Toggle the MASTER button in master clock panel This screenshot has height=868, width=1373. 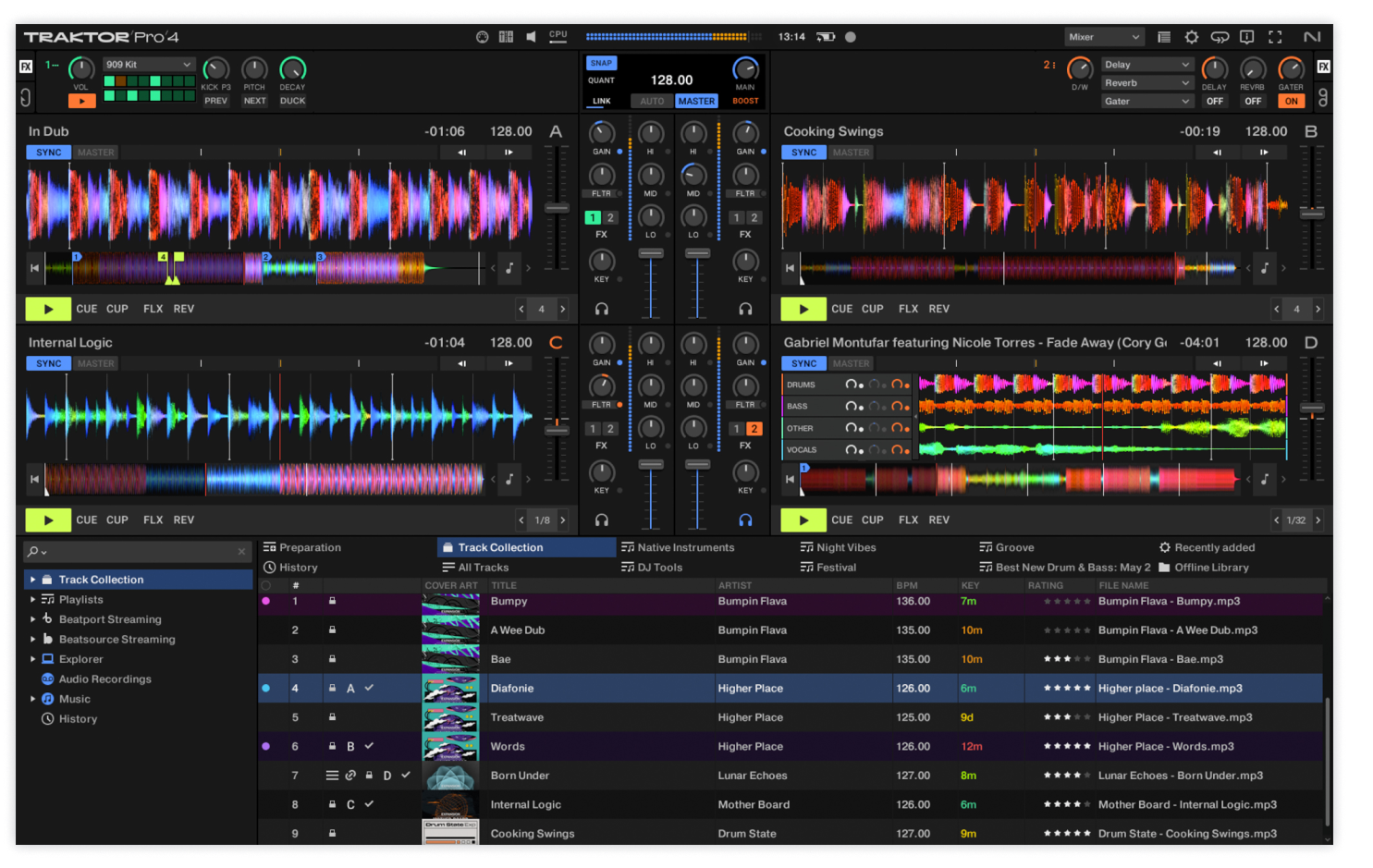click(x=696, y=102)
